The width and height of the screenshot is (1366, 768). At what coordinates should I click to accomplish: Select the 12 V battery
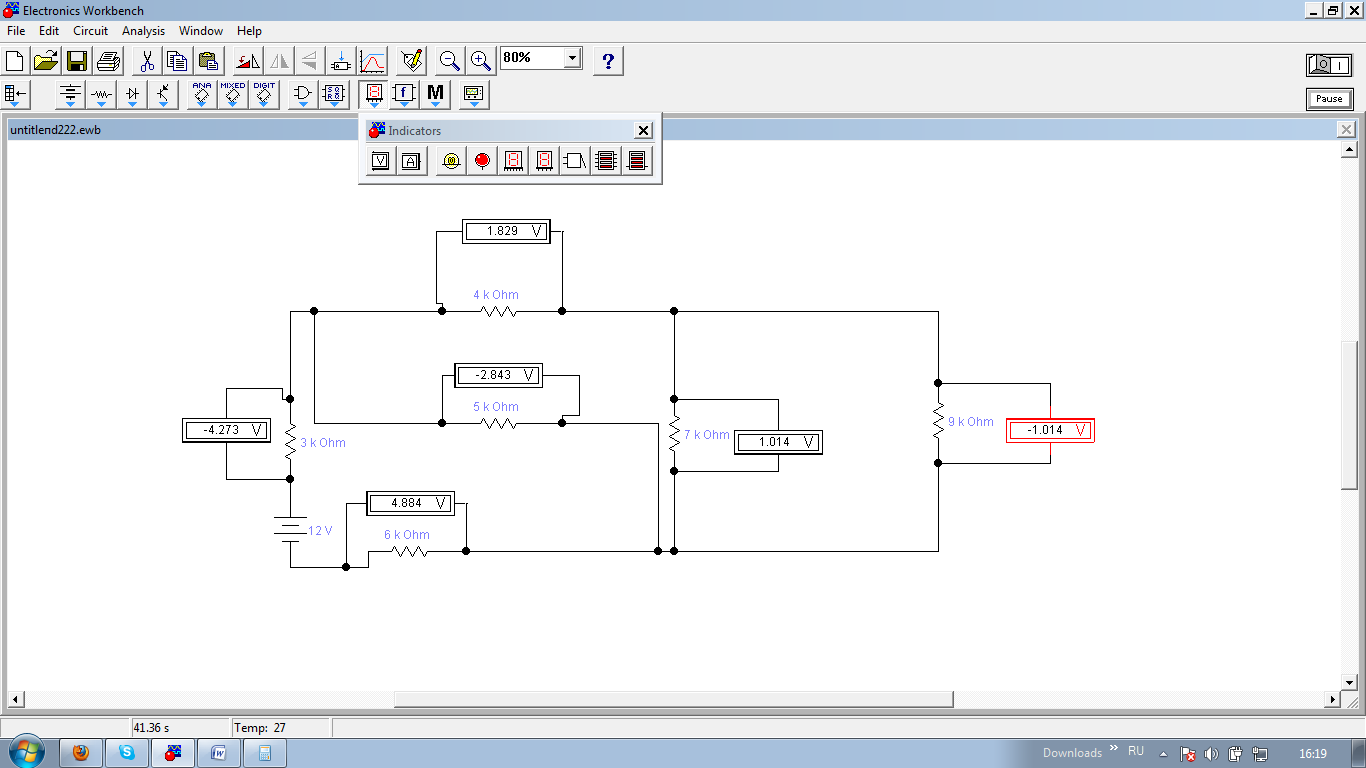(x=291, y=530)
